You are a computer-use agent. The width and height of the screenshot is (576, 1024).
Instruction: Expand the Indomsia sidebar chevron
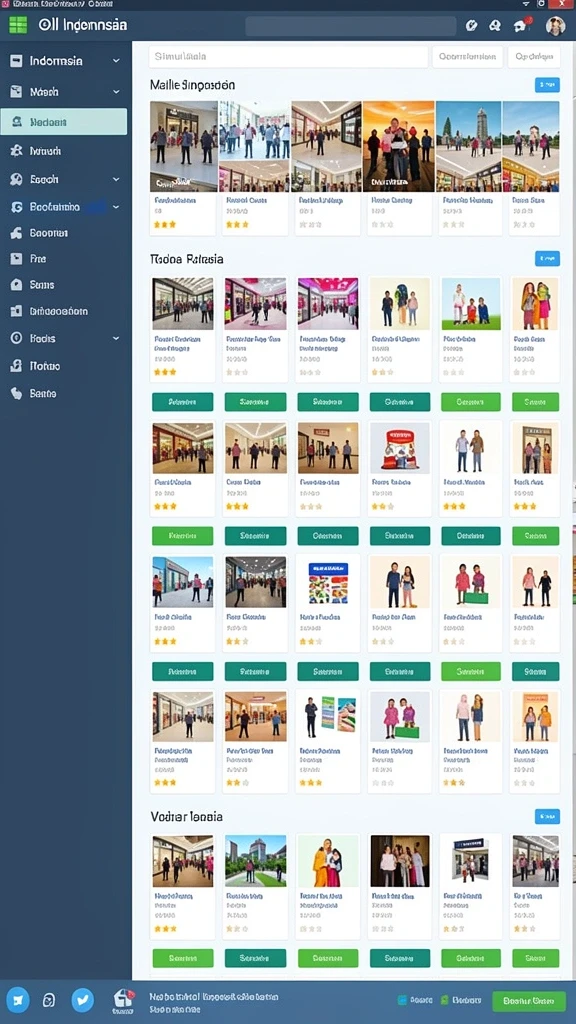(116, 61)
